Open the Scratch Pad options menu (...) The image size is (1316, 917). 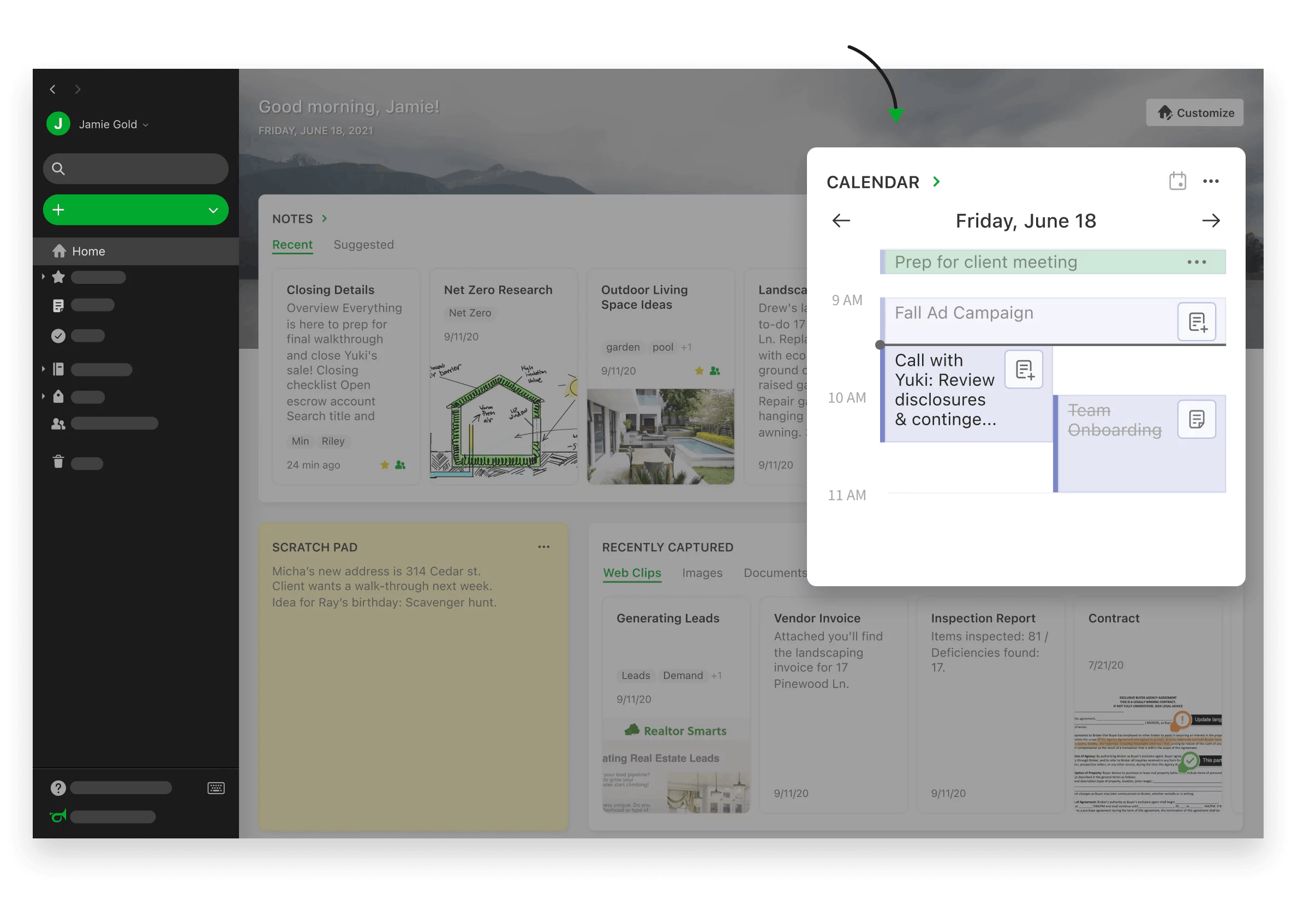tap(543, 546)
